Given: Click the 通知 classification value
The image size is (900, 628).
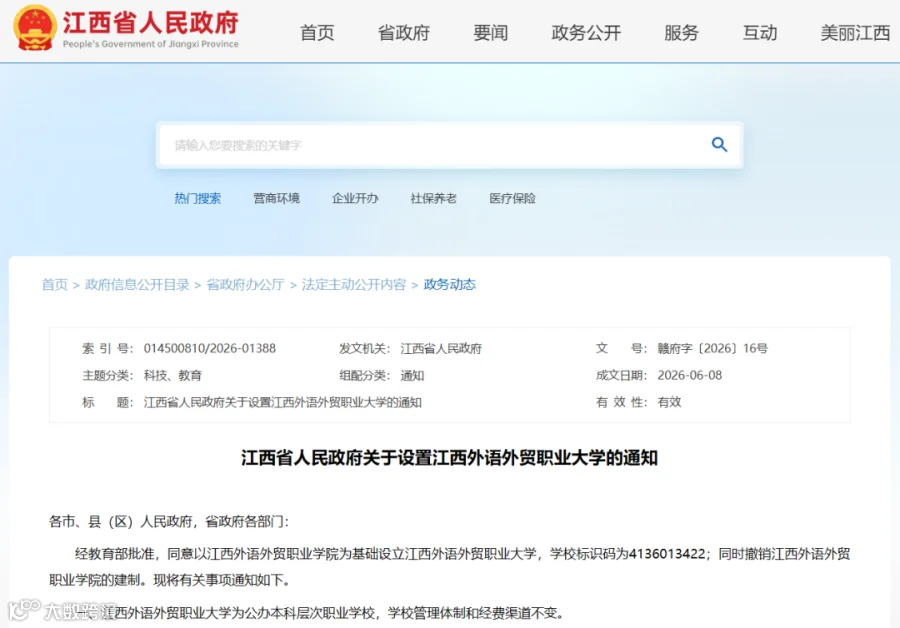Looking at the screenshot, I should pos(412,375).
